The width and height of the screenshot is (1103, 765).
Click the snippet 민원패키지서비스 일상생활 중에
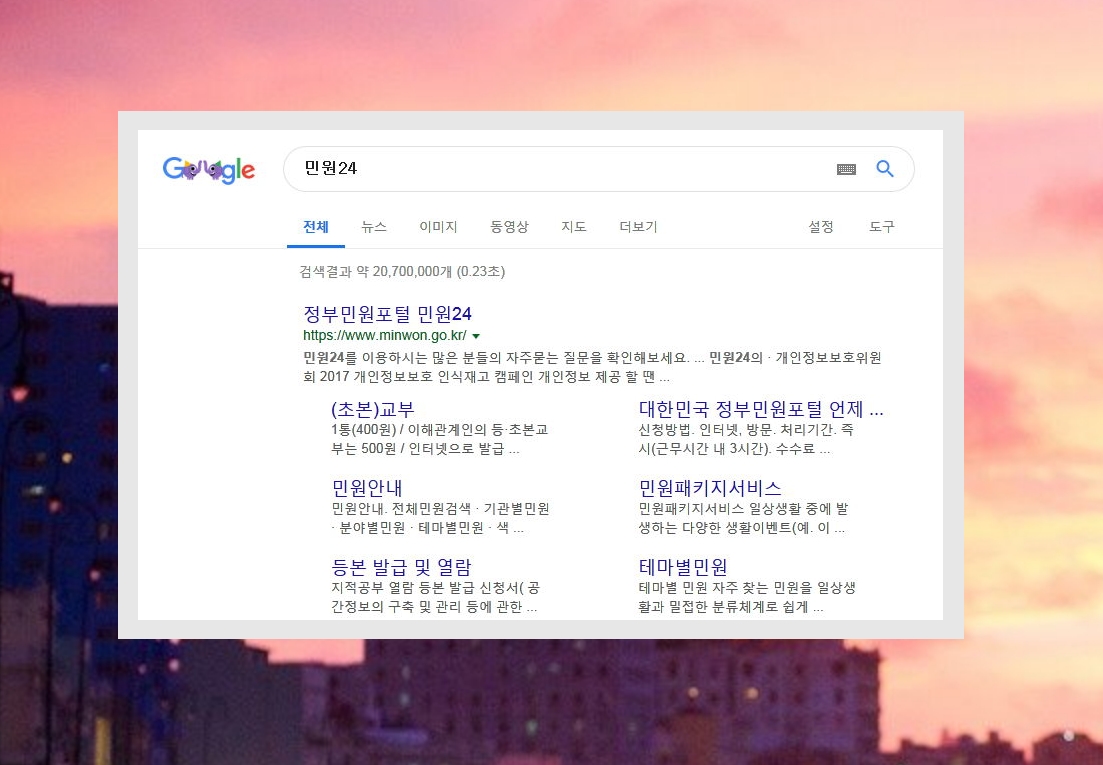tap(743, 518)
